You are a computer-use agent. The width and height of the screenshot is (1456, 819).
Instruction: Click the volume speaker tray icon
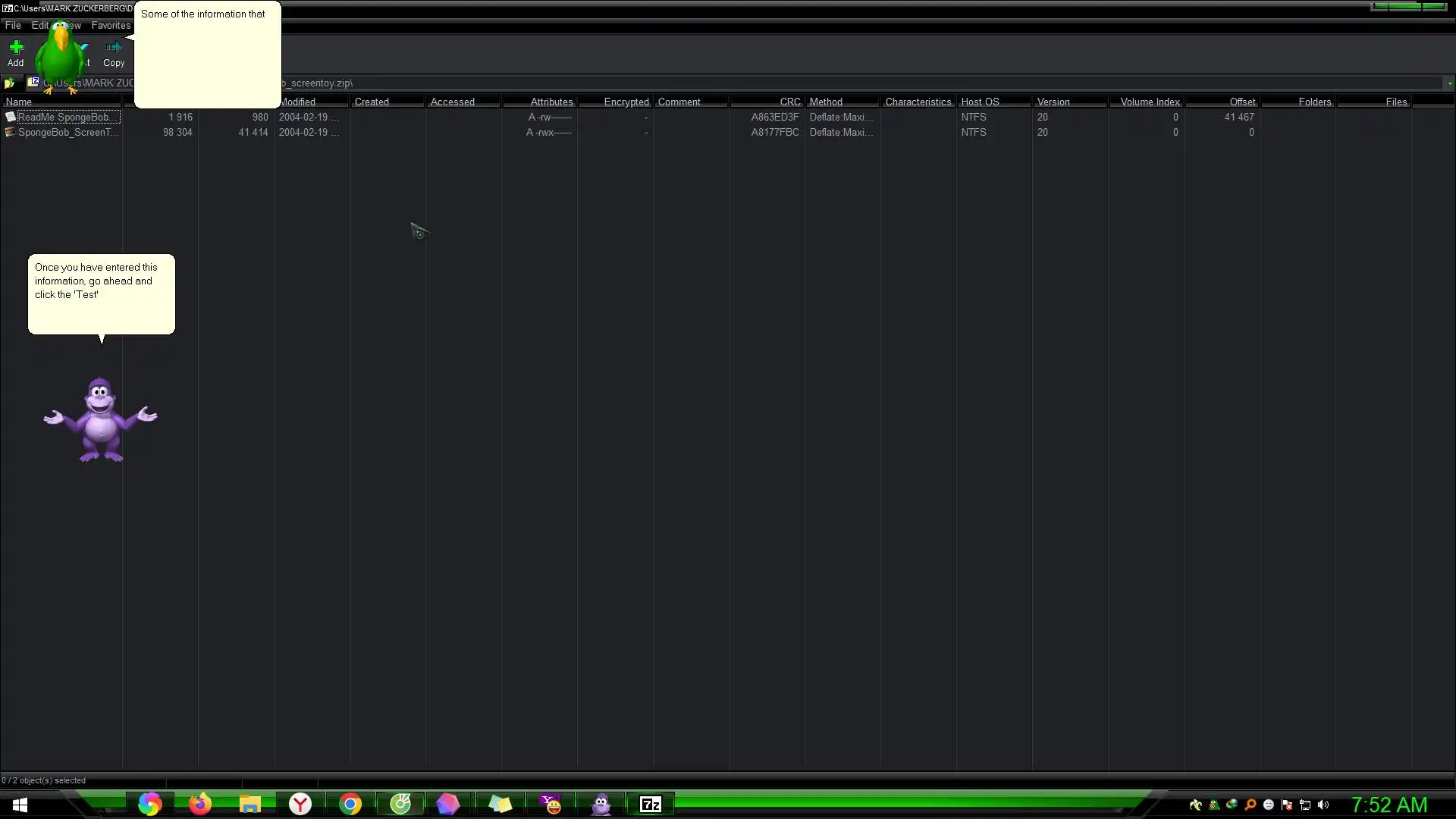(x=1323, y=805)
